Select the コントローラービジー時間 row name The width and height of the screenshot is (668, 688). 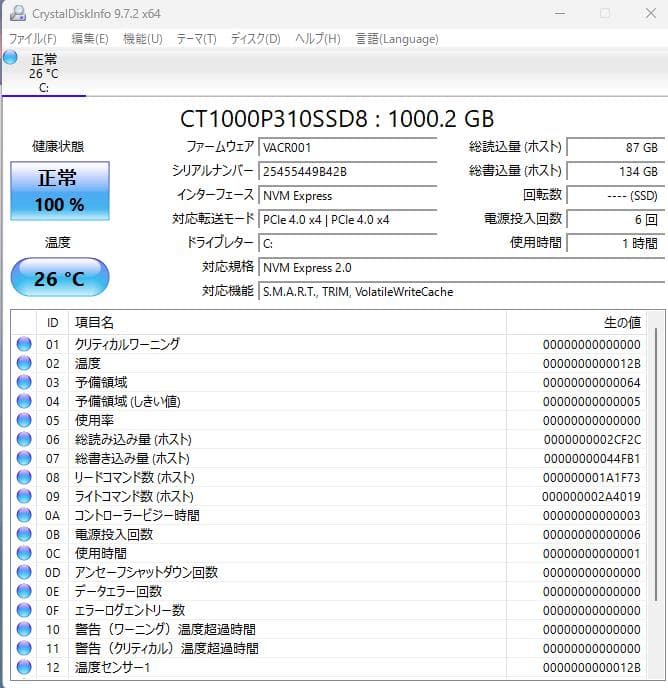[137, 515]
